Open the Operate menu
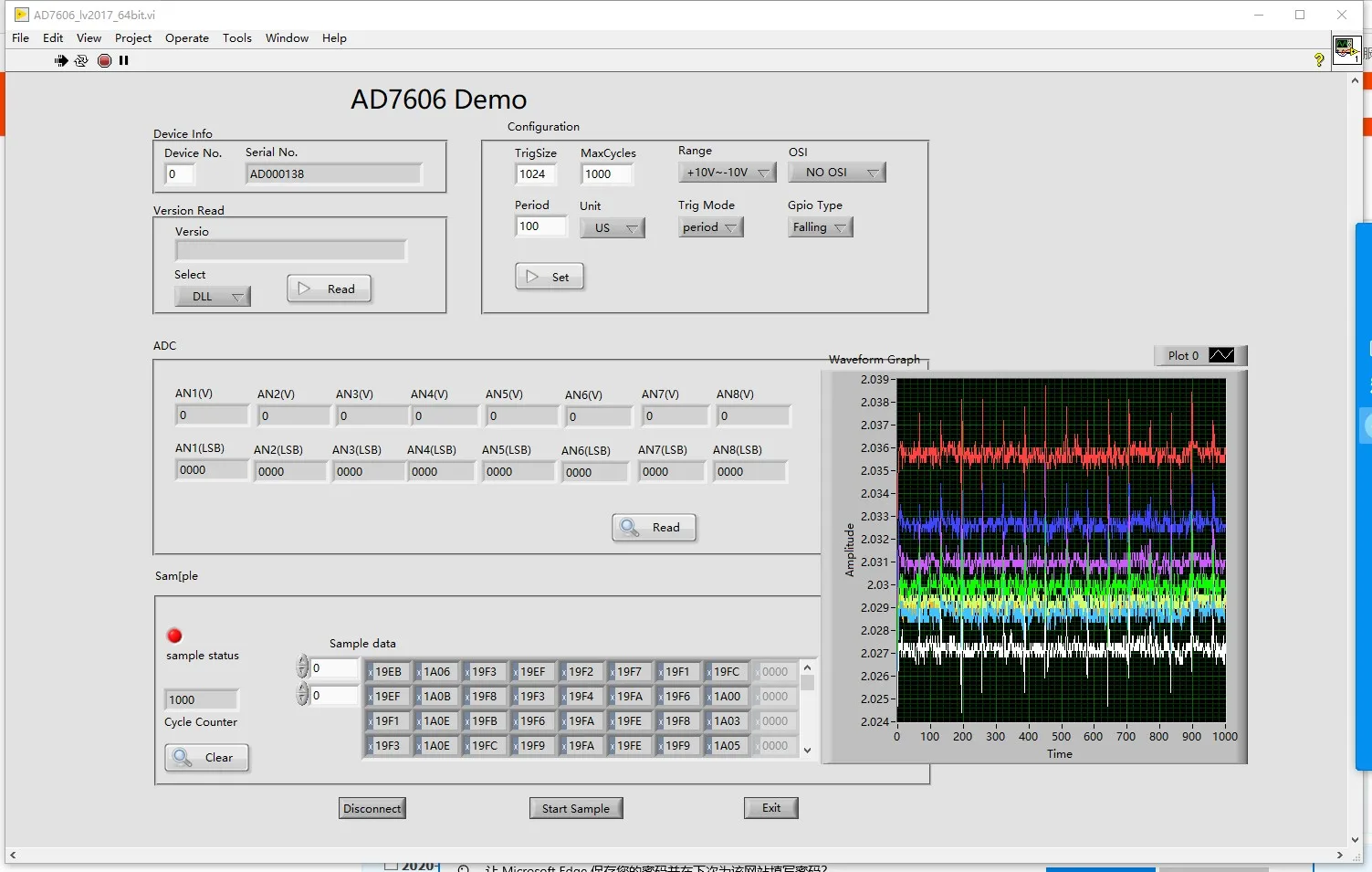Screen dimensions: 1372x872 click(186, 38)
